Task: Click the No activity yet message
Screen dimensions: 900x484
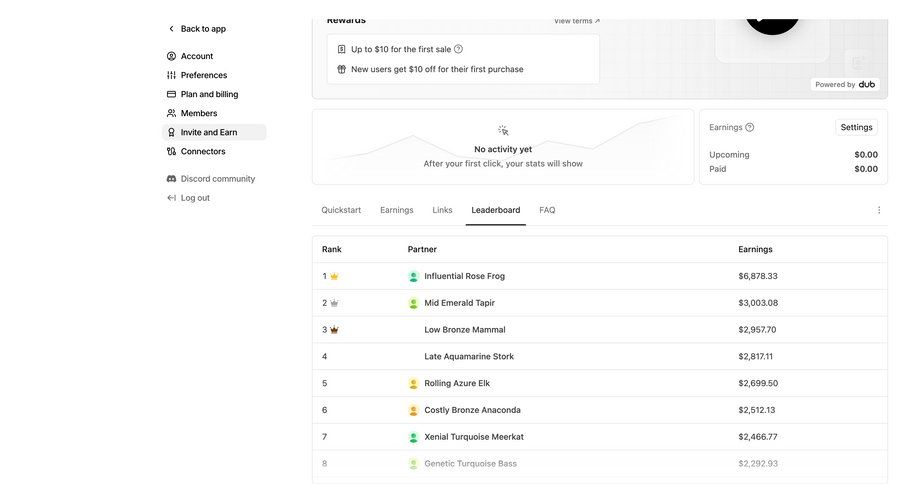Action: (x=503, y=149)
